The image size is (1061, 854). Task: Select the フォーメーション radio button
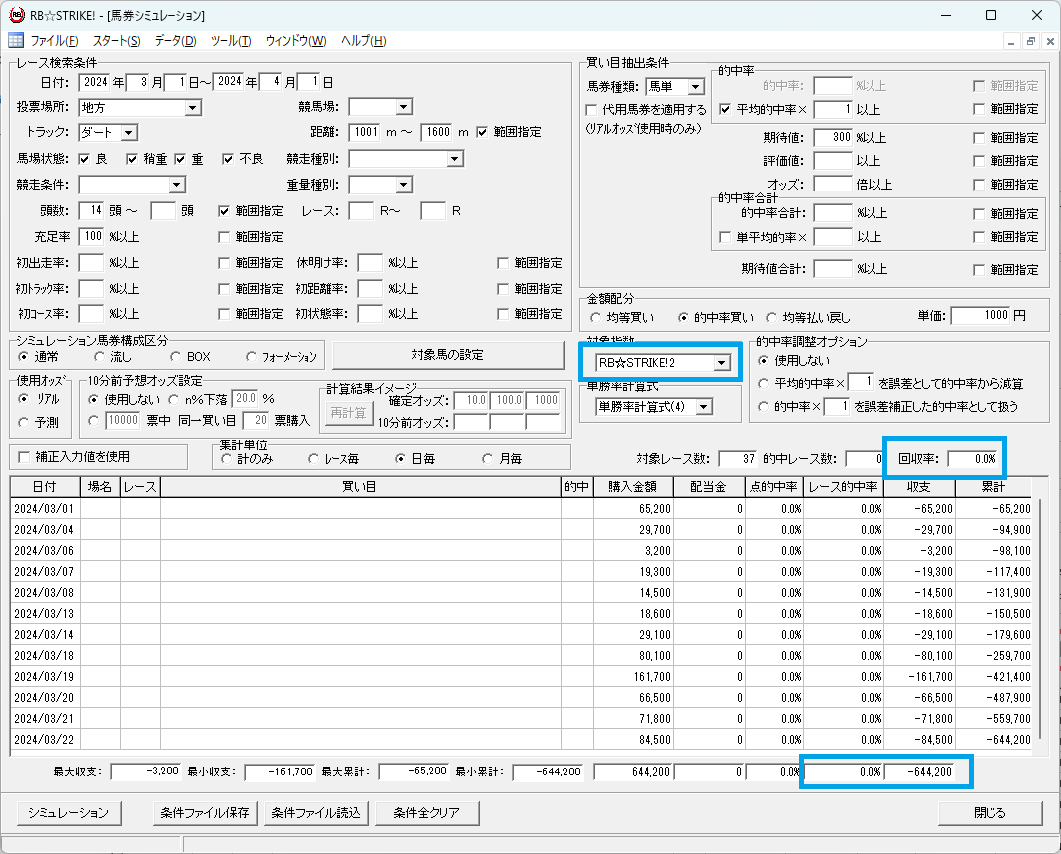pos(251,357)
